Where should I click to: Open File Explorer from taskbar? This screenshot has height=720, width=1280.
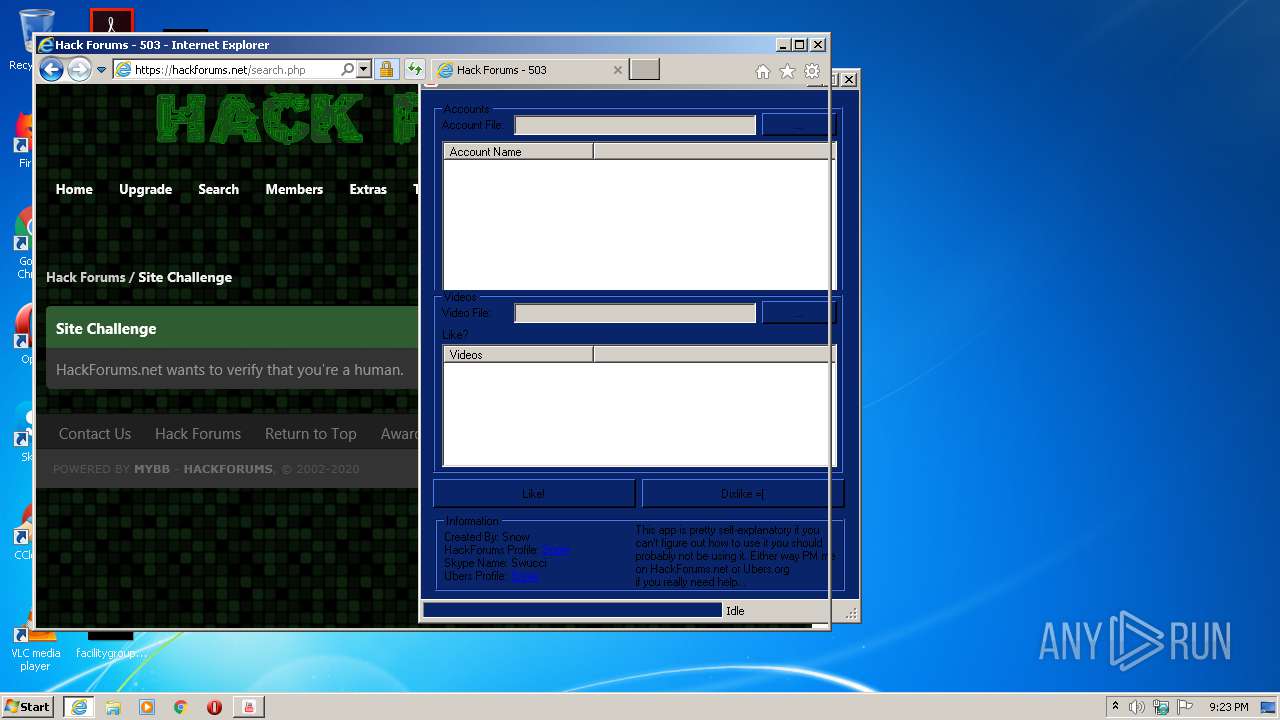(x=113, y=707)
